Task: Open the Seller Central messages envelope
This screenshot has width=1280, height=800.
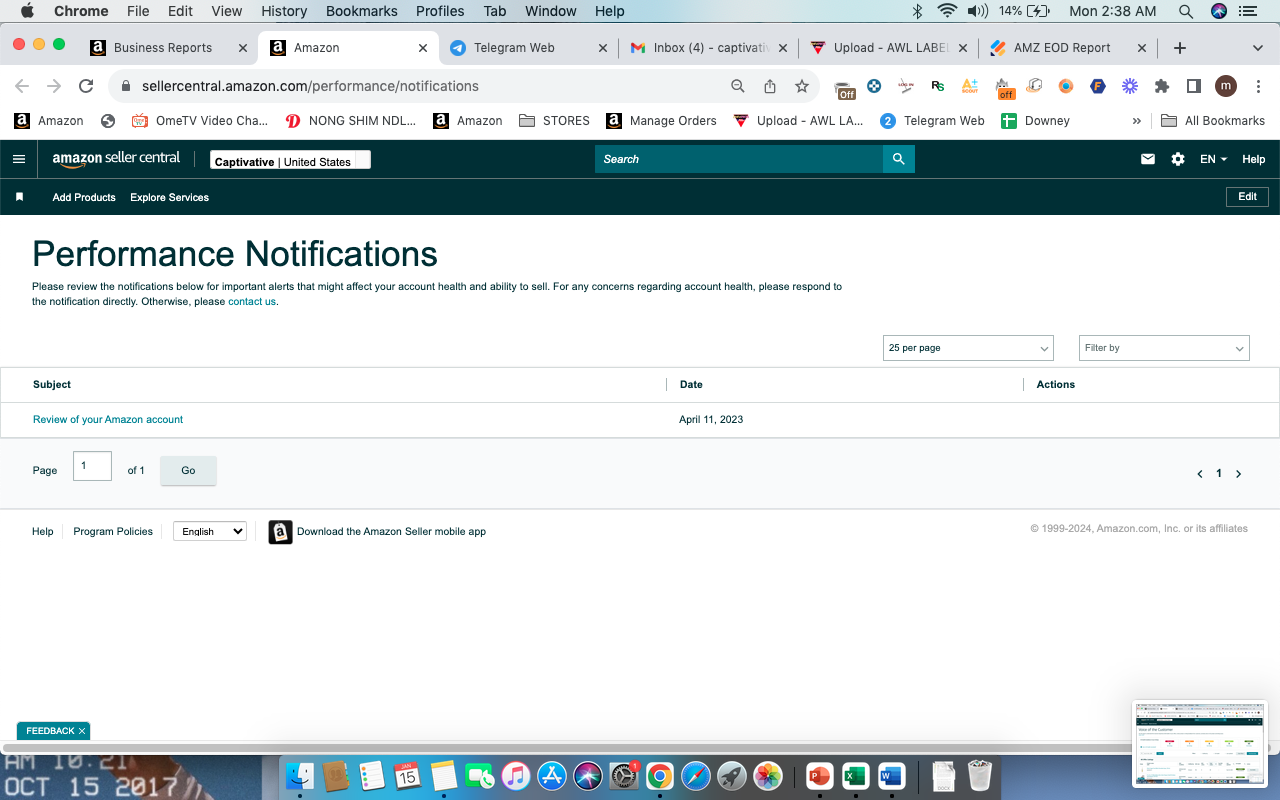Action: (x=1148, y=159)
